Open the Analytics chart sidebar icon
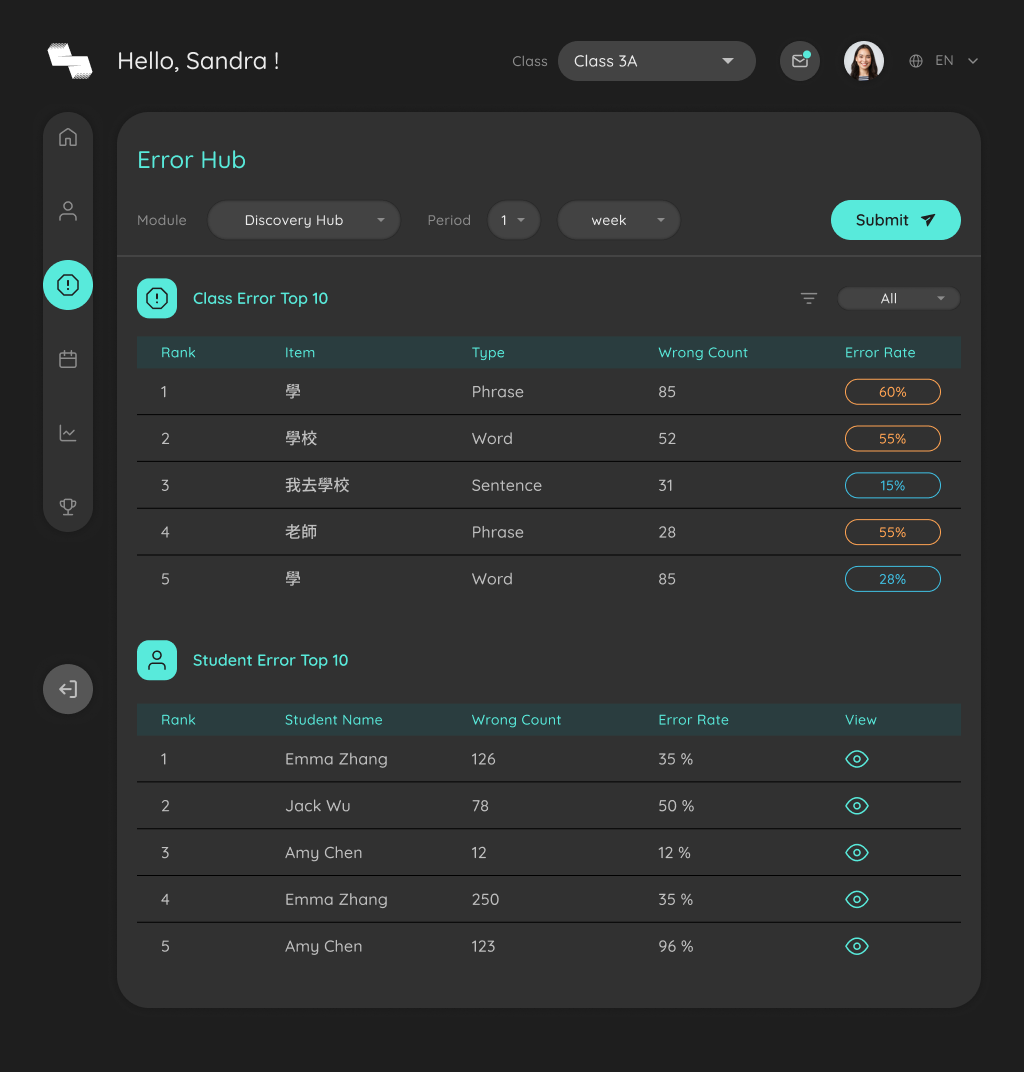This screenshot has width=1024, height=1072. (x=68, y=433)
